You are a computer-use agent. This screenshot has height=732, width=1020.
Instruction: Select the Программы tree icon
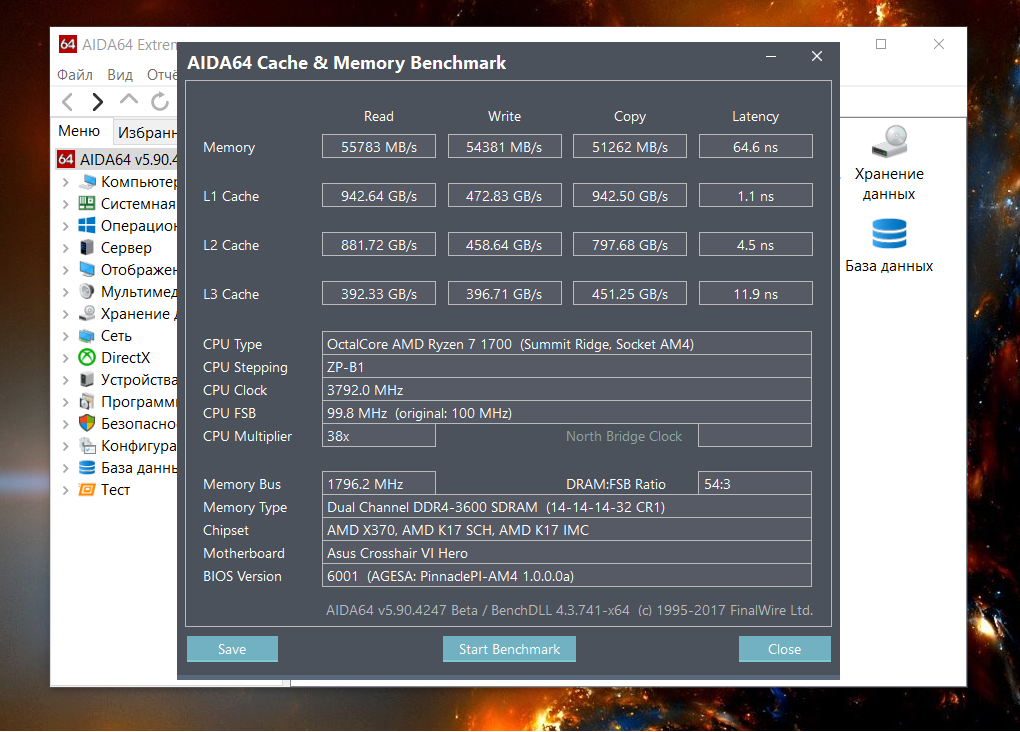tap(87, 401)
